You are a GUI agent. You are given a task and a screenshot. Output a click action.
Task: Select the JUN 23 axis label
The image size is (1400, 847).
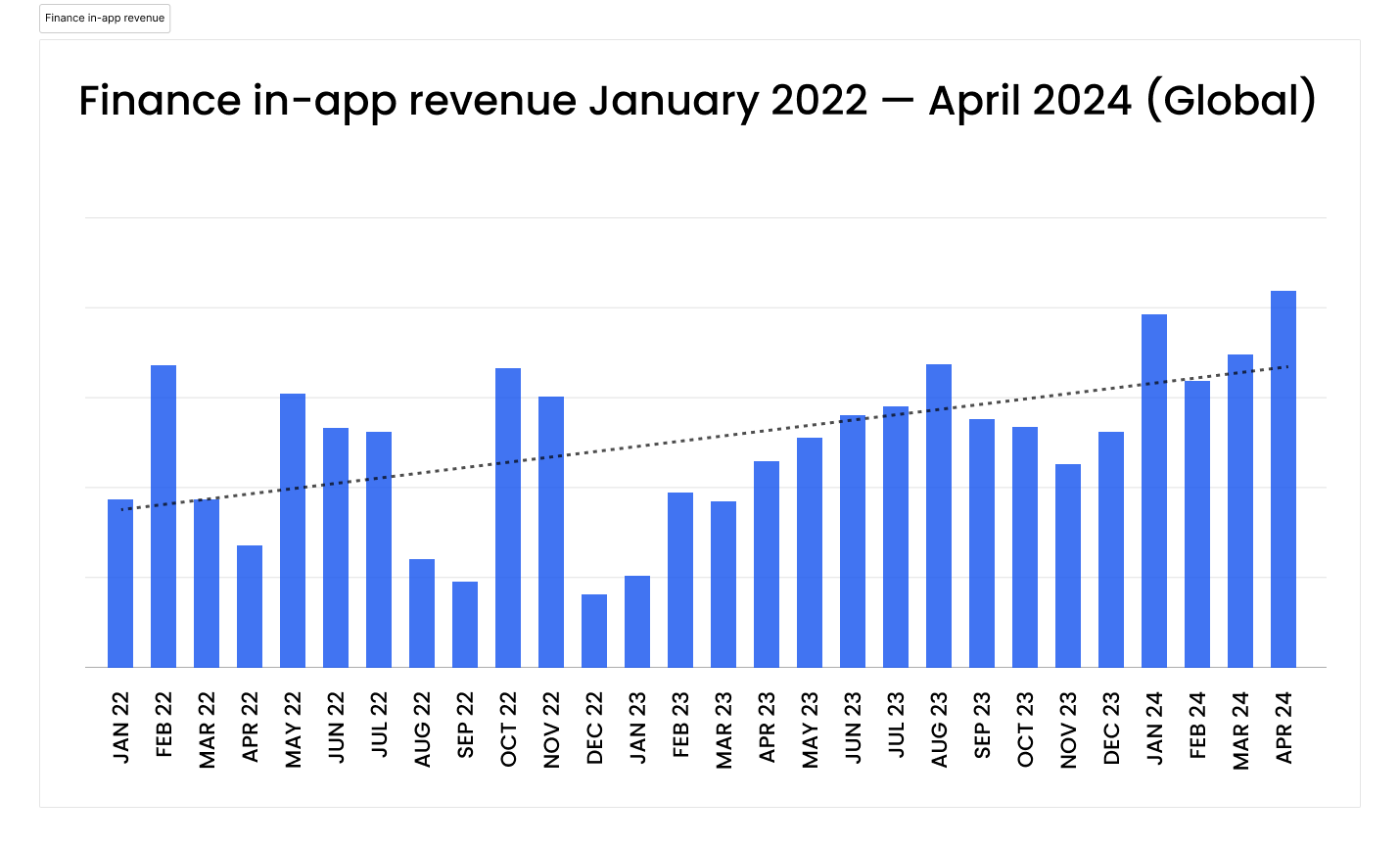(x=852, y=725)
